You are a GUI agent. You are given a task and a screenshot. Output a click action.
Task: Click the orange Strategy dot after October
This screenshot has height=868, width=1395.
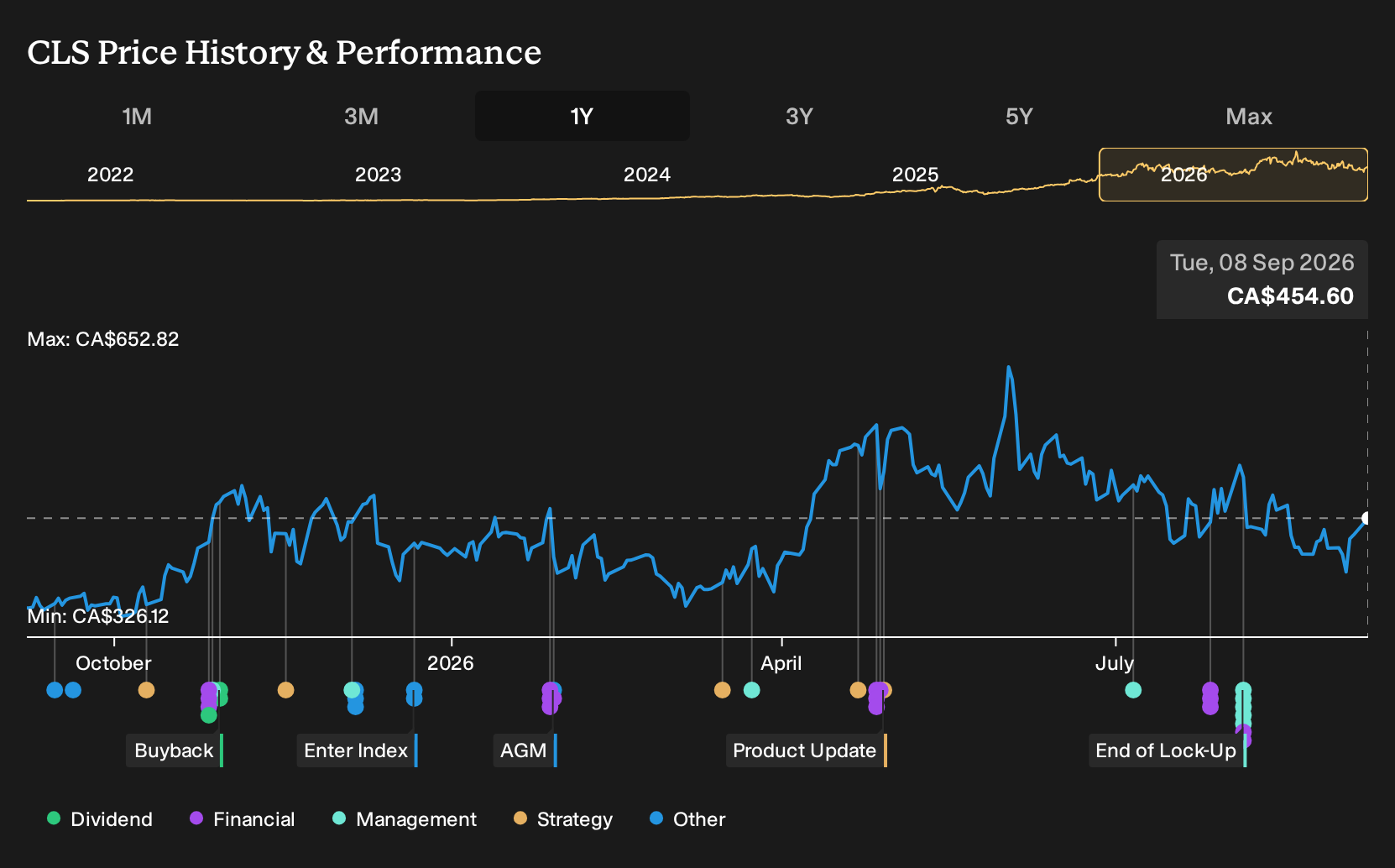pos(146,690)
